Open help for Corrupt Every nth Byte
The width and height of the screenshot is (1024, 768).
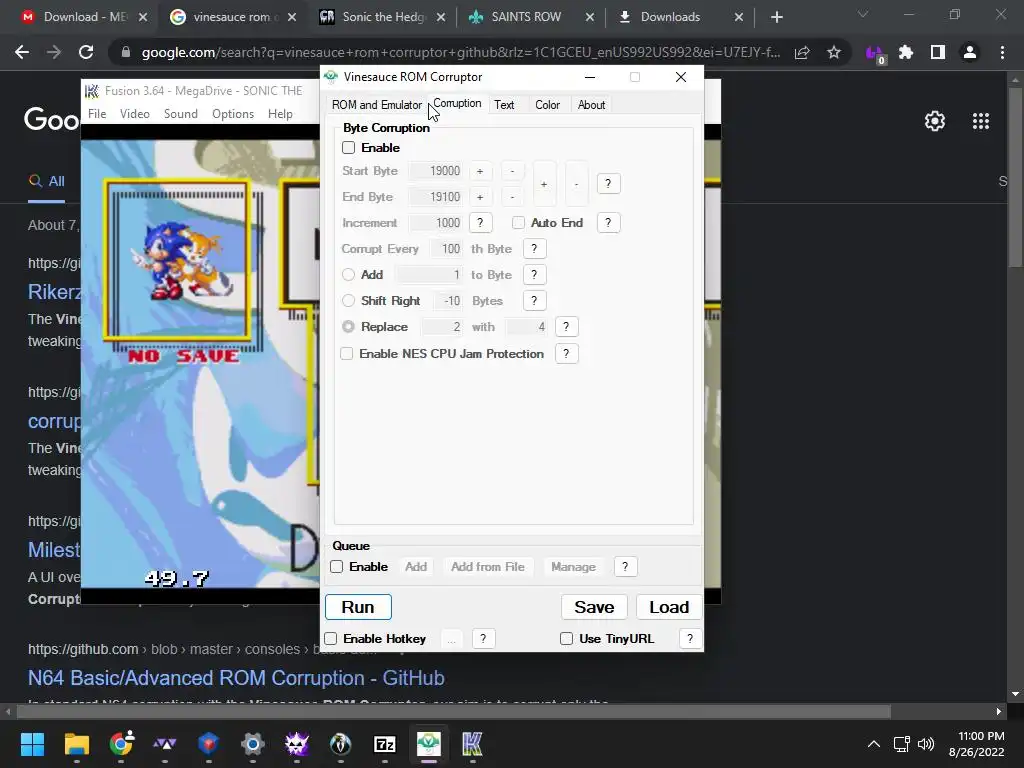coord(534,249)
